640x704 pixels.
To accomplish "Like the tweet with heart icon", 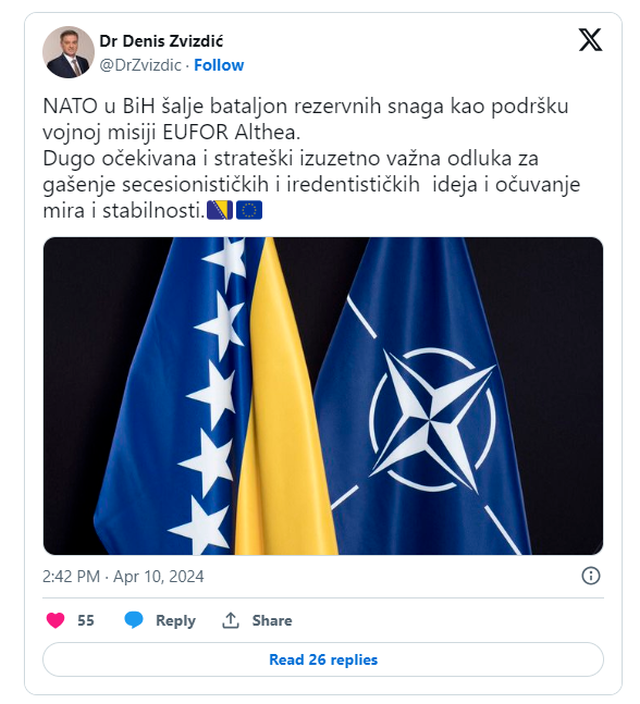I will coord(56,620).
